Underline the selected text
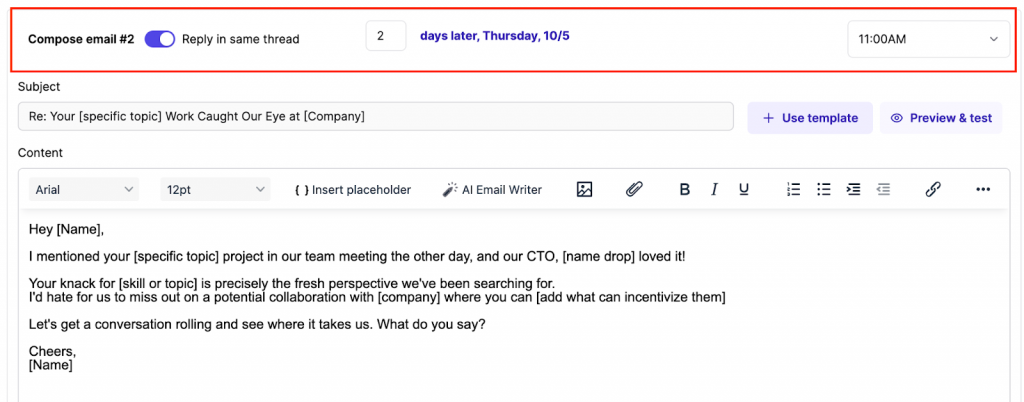Screen dimensions: 1024x402 (744, 189)
